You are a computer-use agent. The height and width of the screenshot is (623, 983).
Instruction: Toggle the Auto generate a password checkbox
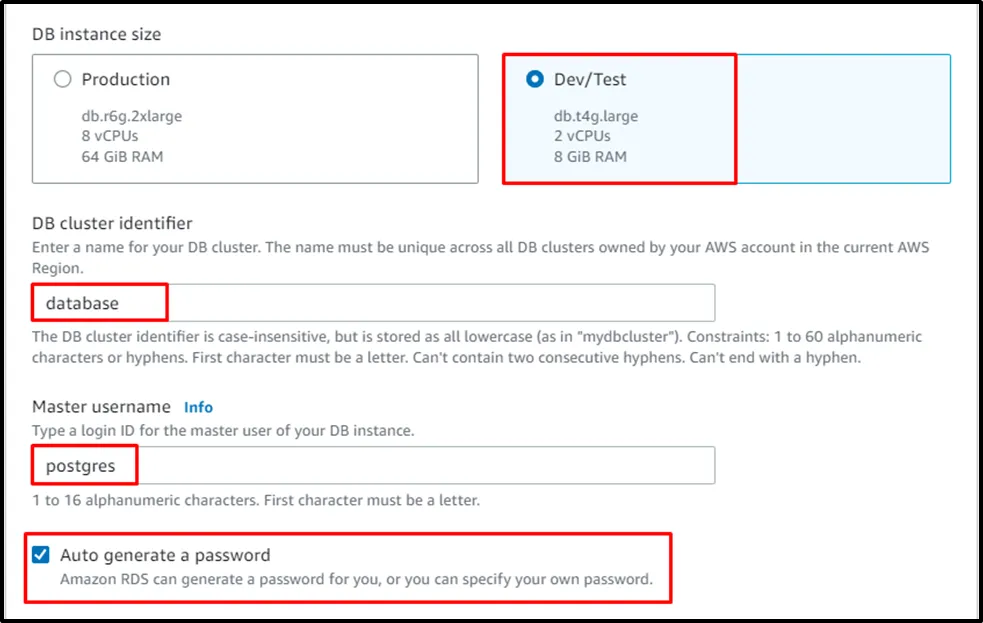click(x=40, y=555)
